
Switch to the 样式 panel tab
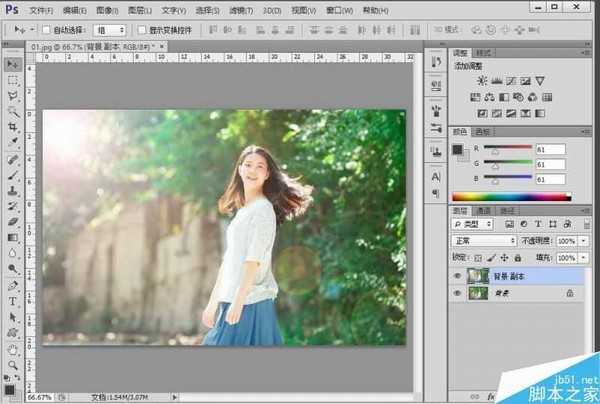[483, 52]
